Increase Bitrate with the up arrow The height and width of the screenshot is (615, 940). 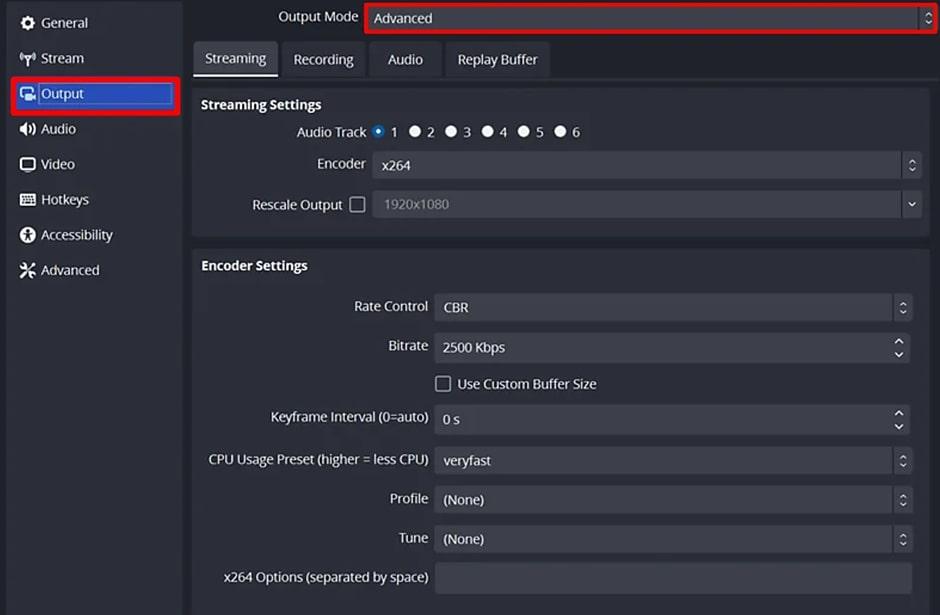point(899,341)
